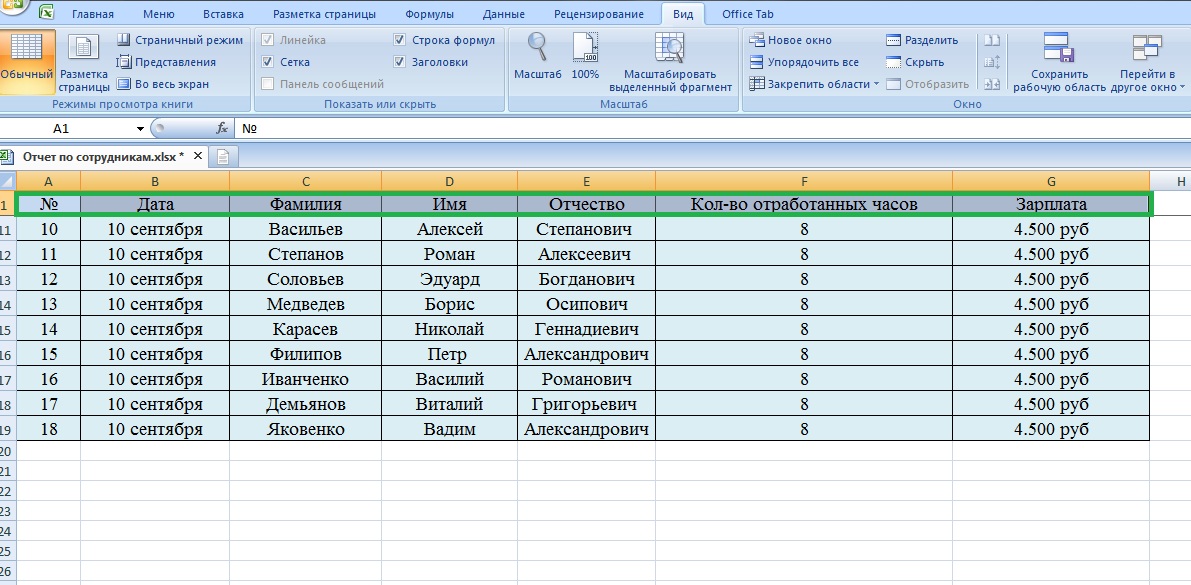Set zoom to 100% icon
The height and width of the screenshot is (585, 1191).
pyautogui.click(x=585, y=48)
